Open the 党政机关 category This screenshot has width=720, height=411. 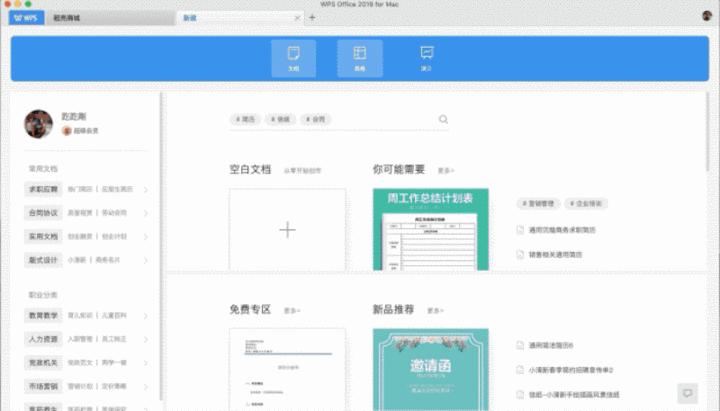[43, 363]
